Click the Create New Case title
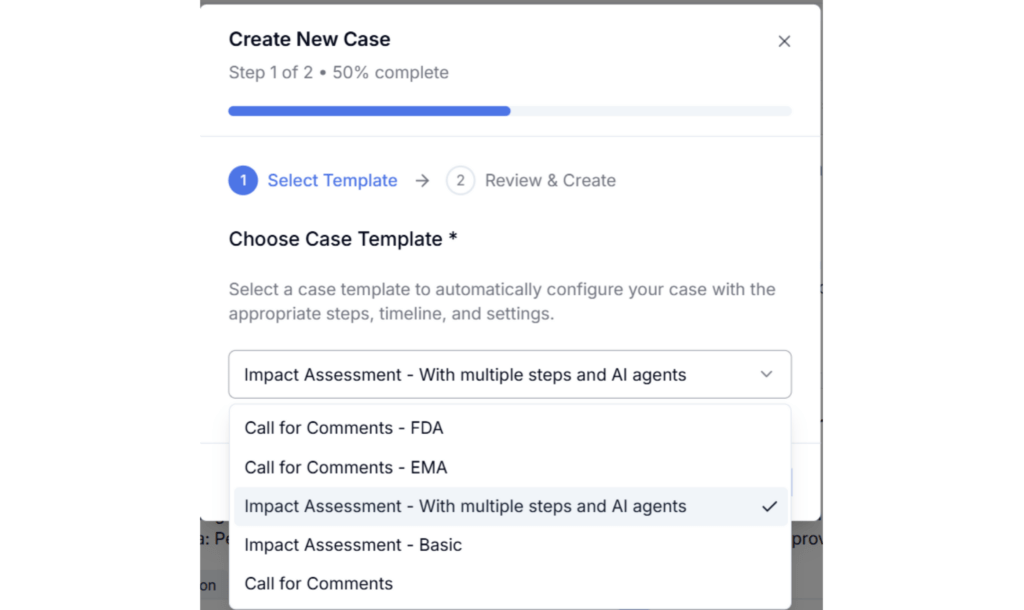1024x610 pixels. point(310,39)
